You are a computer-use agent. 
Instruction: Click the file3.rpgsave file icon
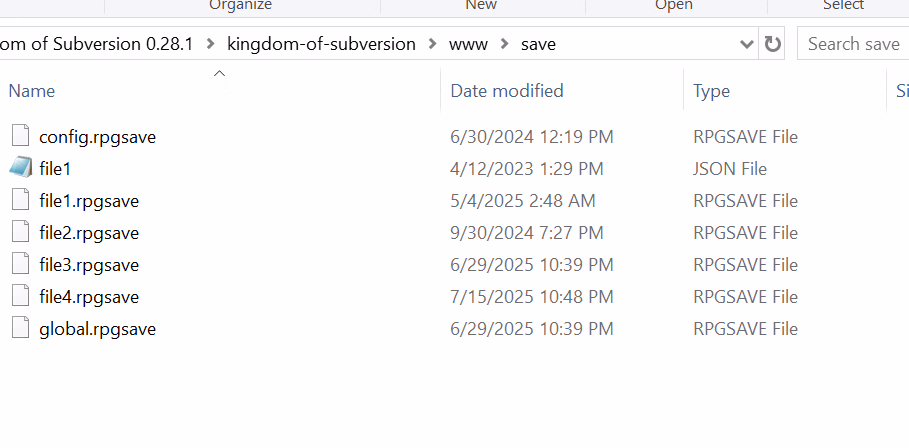point(20,264)
